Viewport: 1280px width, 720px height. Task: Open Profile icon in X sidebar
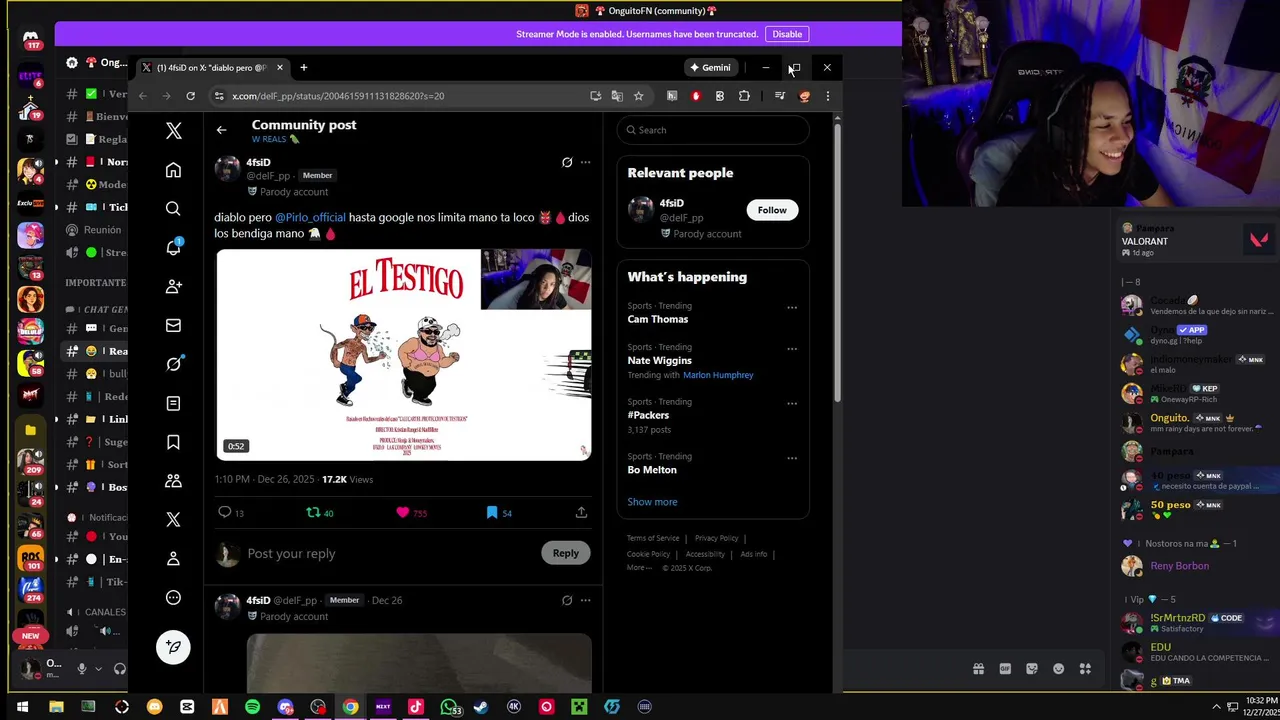pos(173,558)
